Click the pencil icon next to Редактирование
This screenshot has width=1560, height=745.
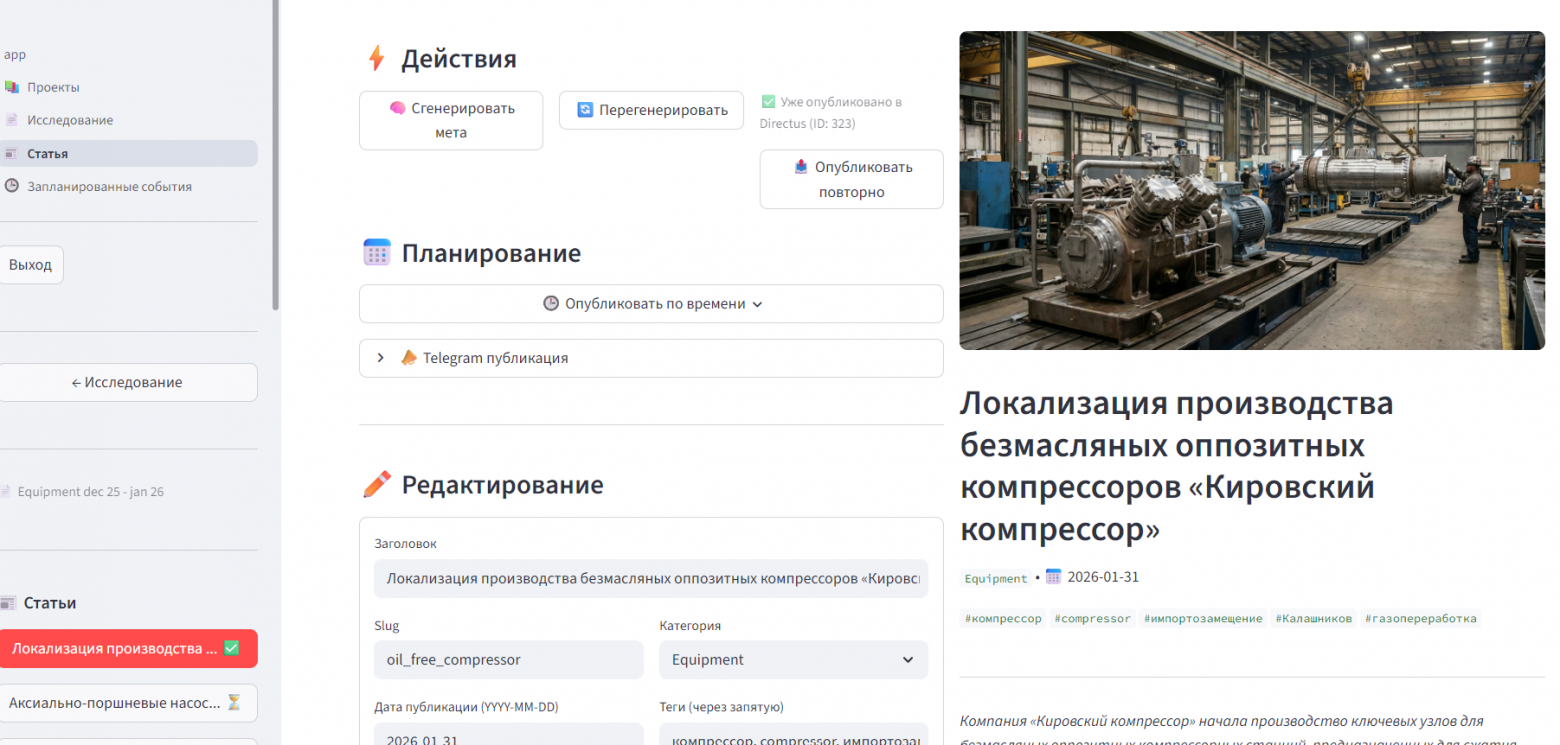(377, 484)
